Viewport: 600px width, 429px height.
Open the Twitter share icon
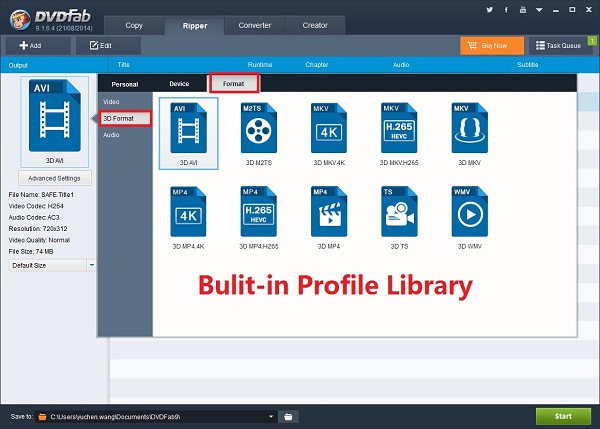coord(489,10)
